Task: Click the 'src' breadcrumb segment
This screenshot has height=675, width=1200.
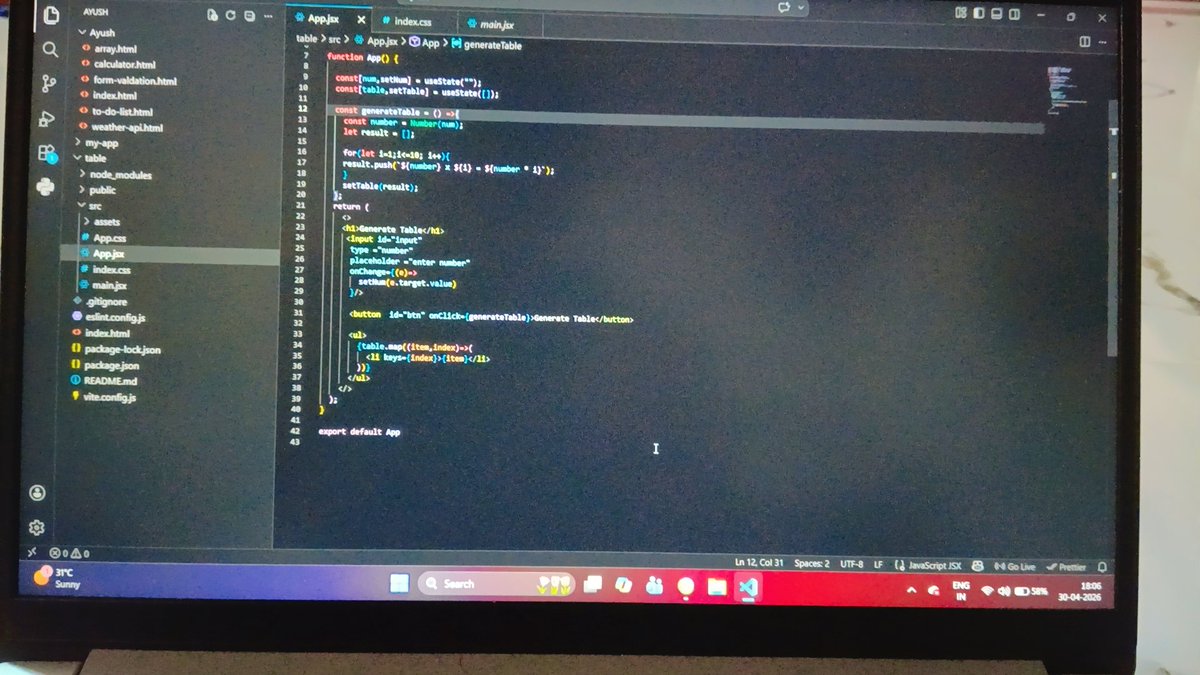Action: (335, 40)
